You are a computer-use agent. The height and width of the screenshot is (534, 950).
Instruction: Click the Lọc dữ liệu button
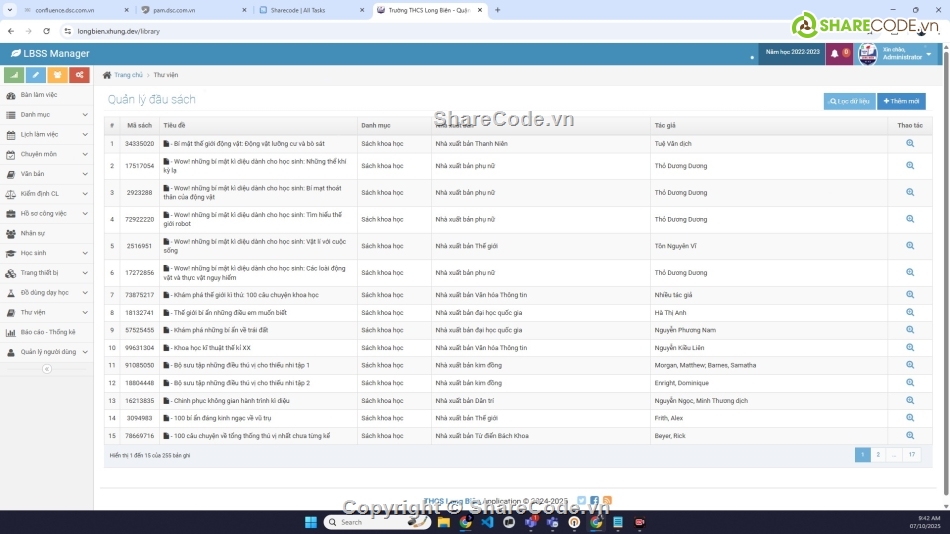point(849,101)
